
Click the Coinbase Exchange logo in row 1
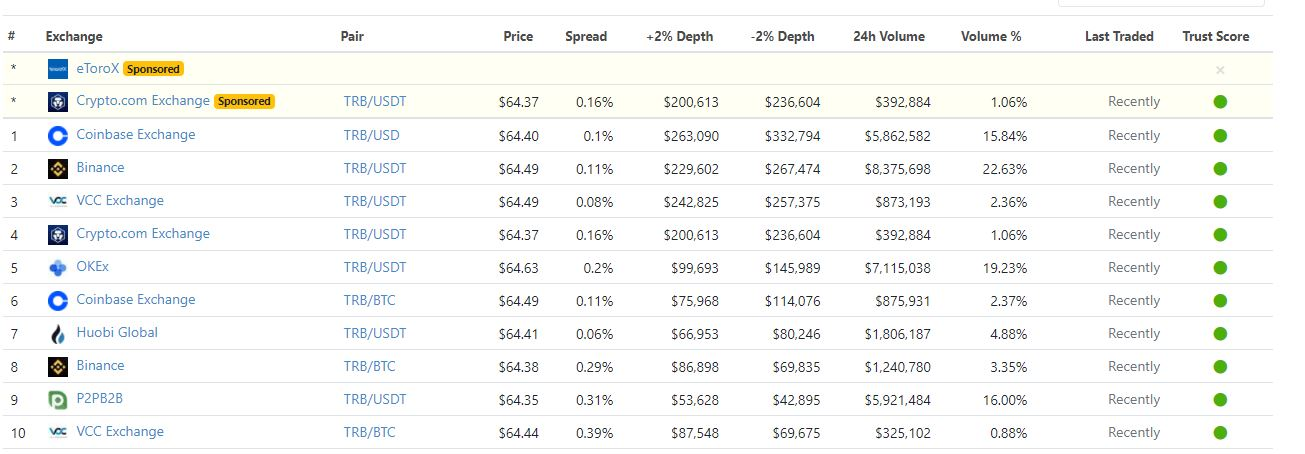[58, 135]
